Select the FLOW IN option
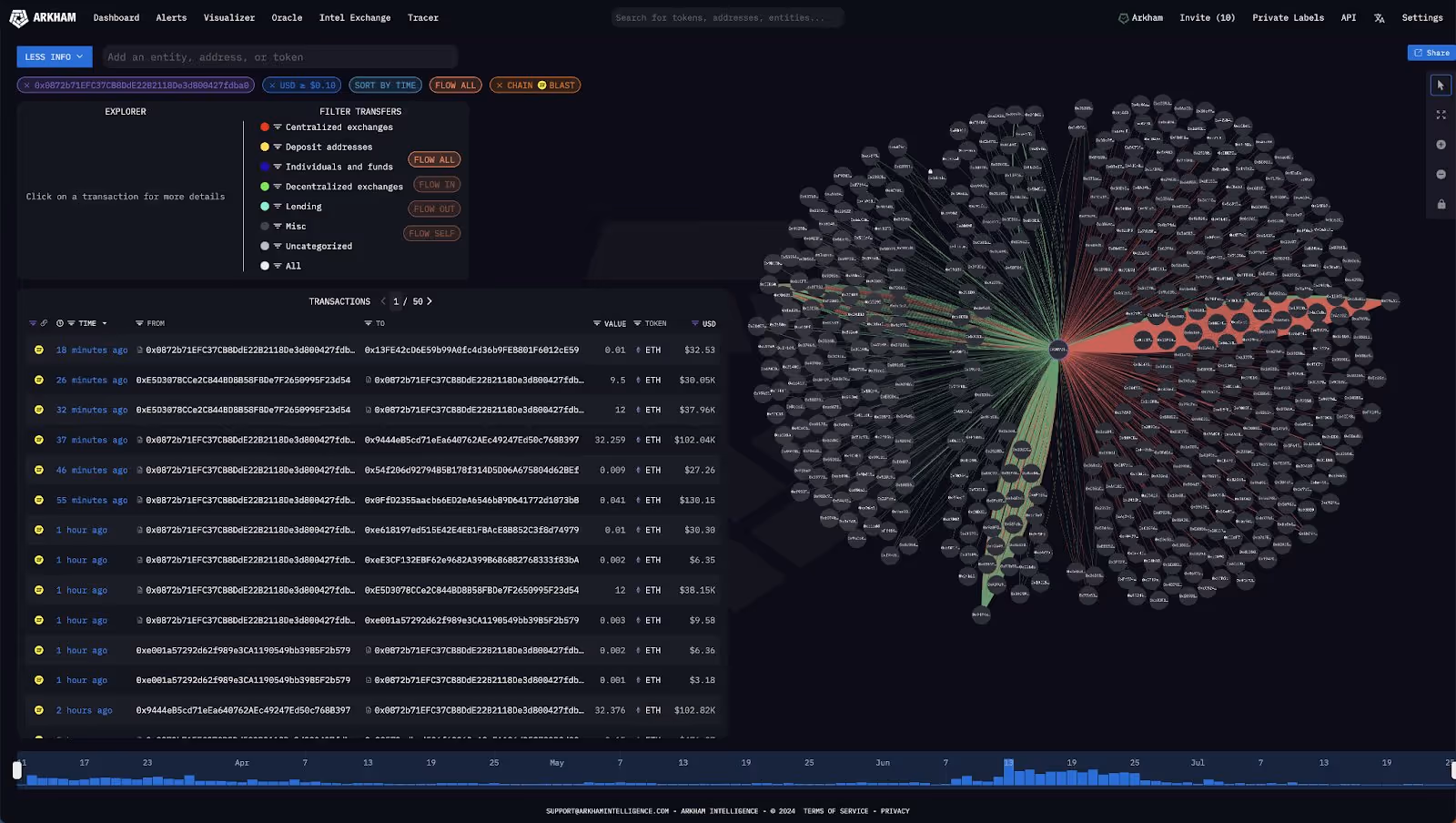Viewport: 1456px width, 823px height. tap(437, 185)
